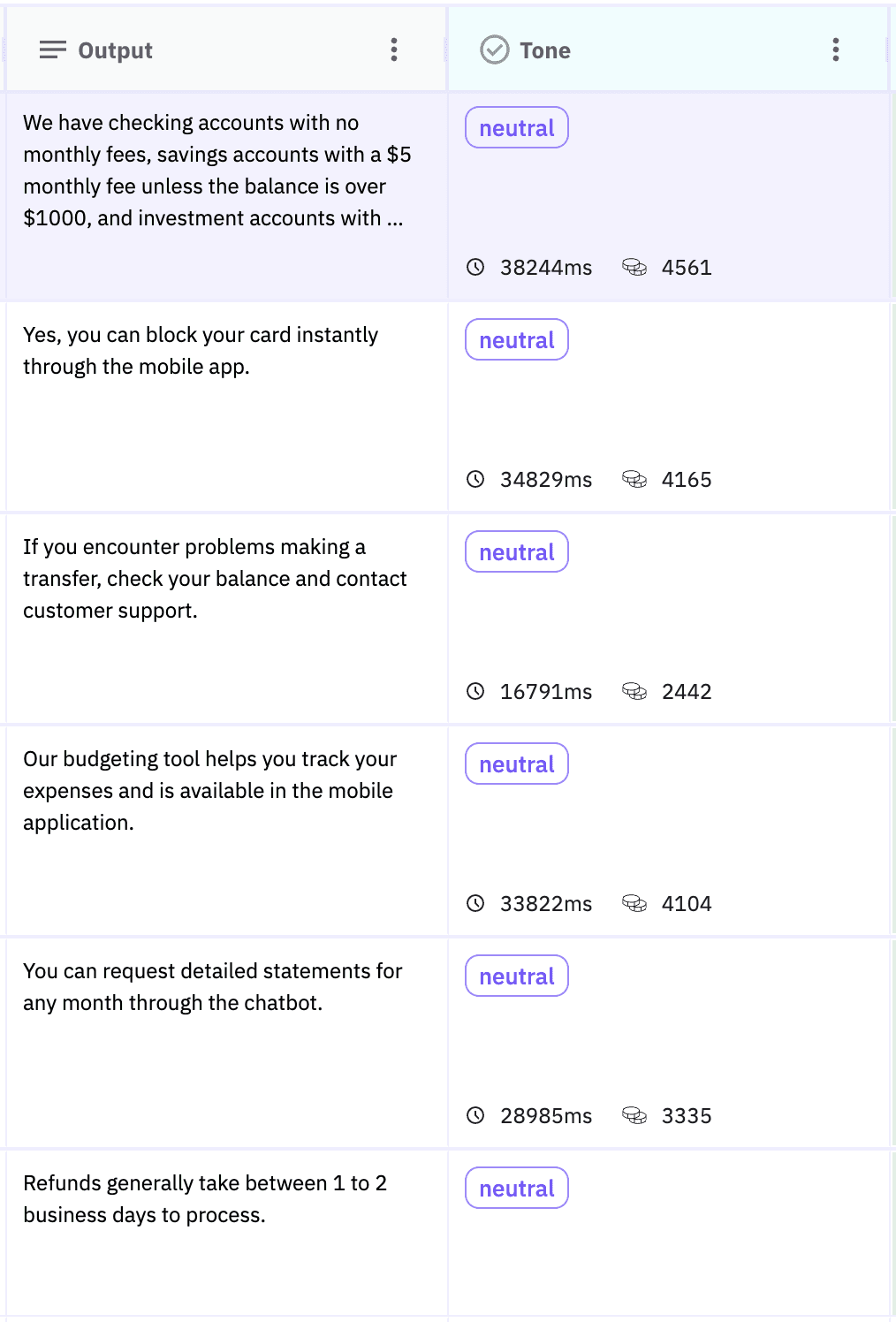The height and width of the screenshot is (1322, 896).
Task: Open the Output column options menu
Action: tap(394, 49)
